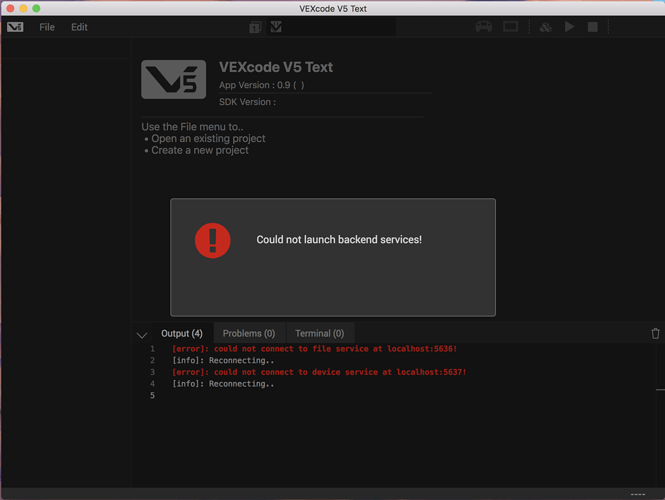The height and width of the screenshot is (500, 665).
Task: Click 'Create a new project' text
Action: 200,151
